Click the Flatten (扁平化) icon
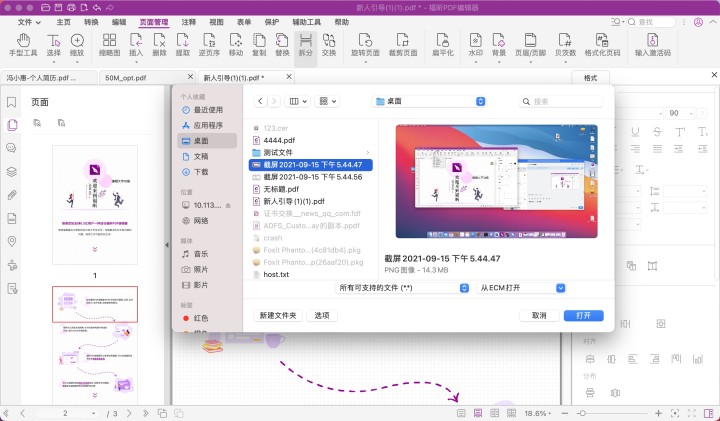Image resolution: width=720 pixels, height=421 pixels. tap(437, 45)
